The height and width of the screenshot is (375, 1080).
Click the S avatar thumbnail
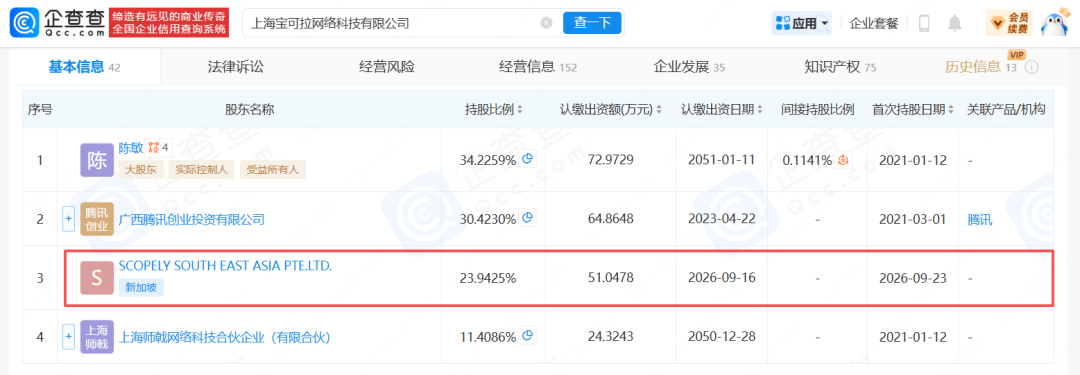coord(96,278)
